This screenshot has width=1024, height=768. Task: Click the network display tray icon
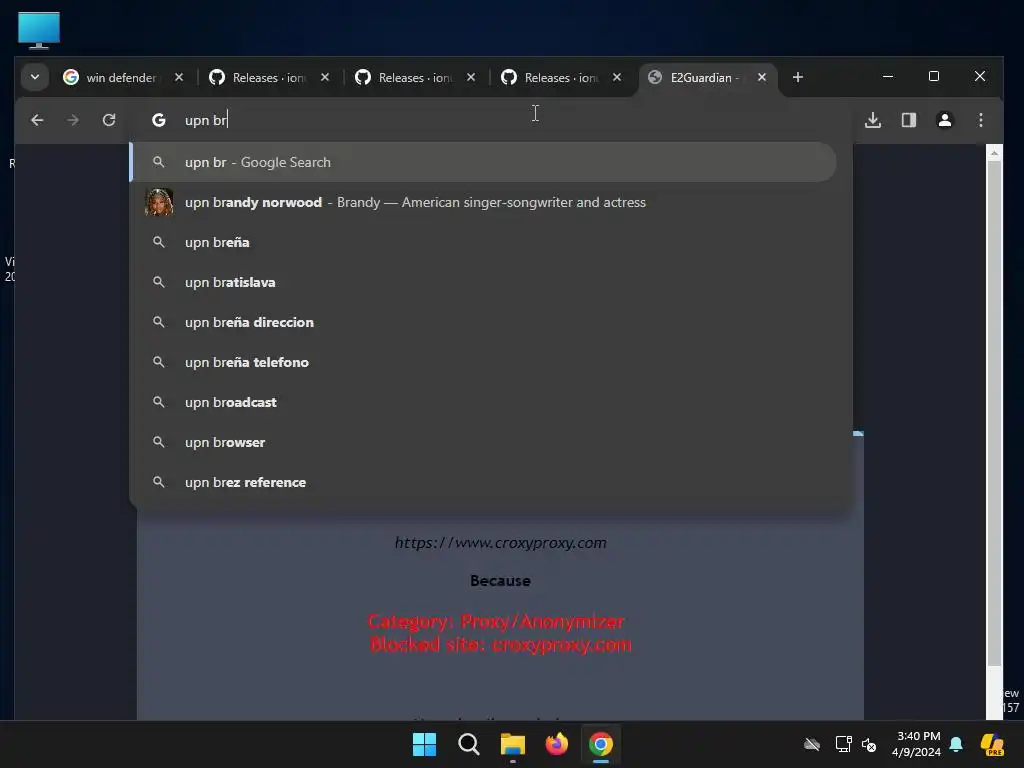coord(843,744)
